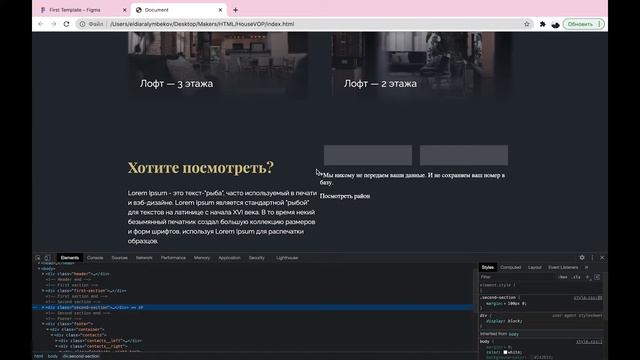The width and height of the screenshot is (640, 360).
Task: Open style.css link for the body rule
Action: [589, 342]
